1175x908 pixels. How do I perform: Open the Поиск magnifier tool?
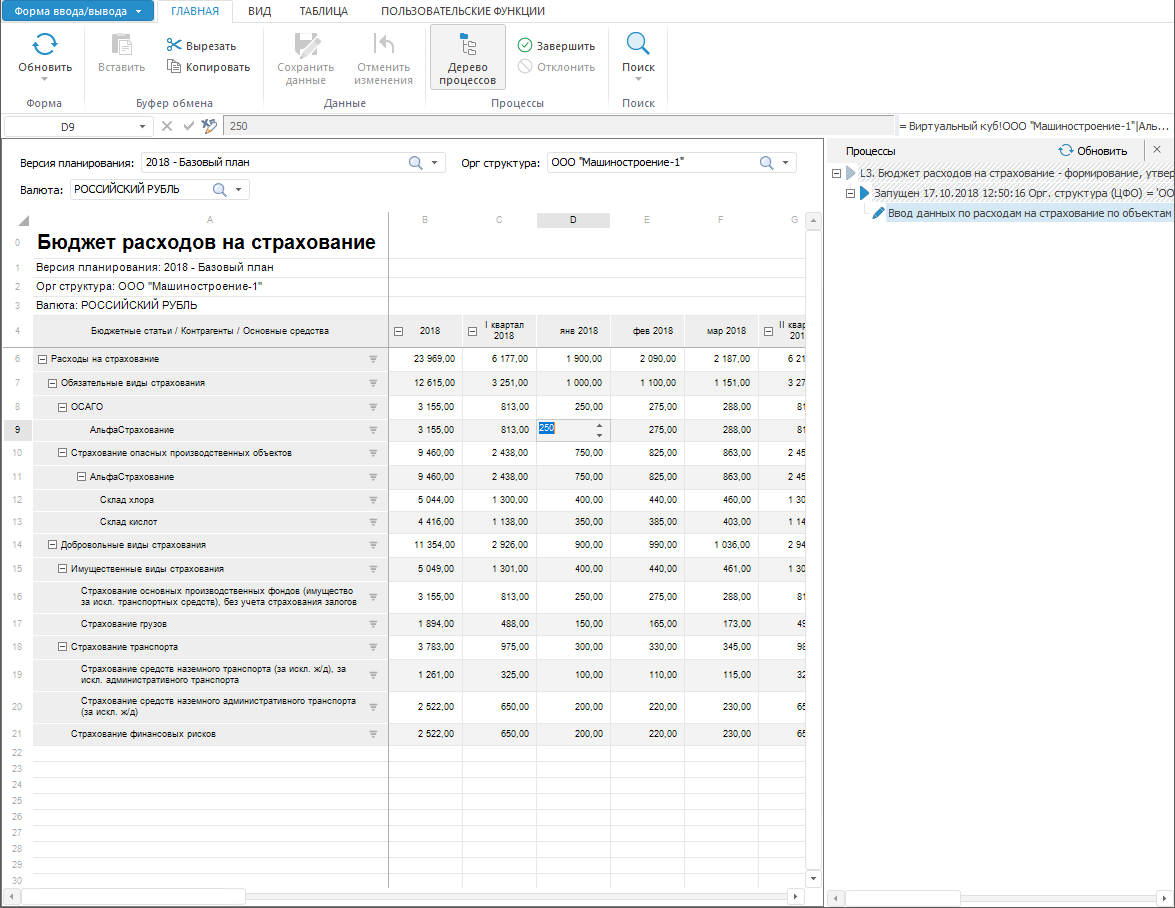[x=638, y=44]
